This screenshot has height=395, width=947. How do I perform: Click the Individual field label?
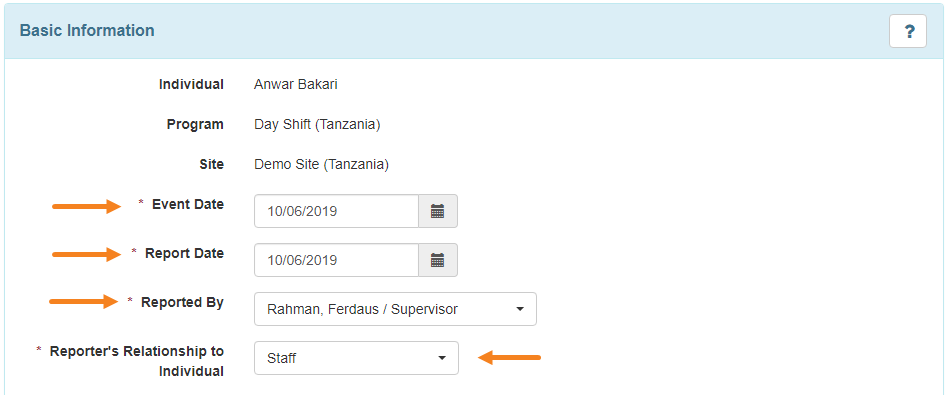[x=191, y=85]
